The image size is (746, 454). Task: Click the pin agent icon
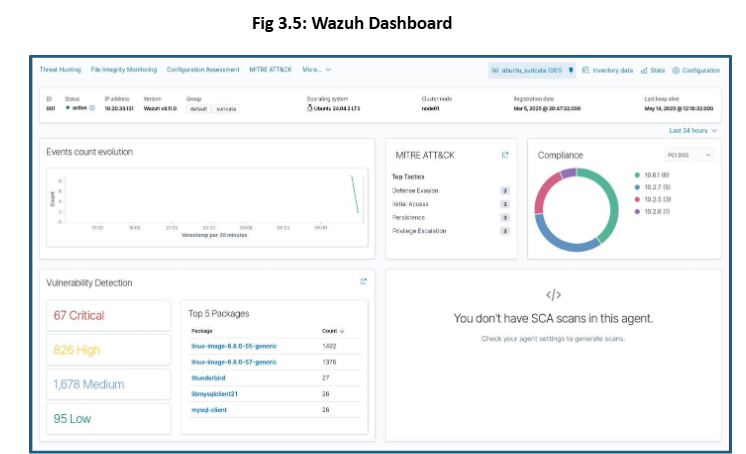[571, 70]
